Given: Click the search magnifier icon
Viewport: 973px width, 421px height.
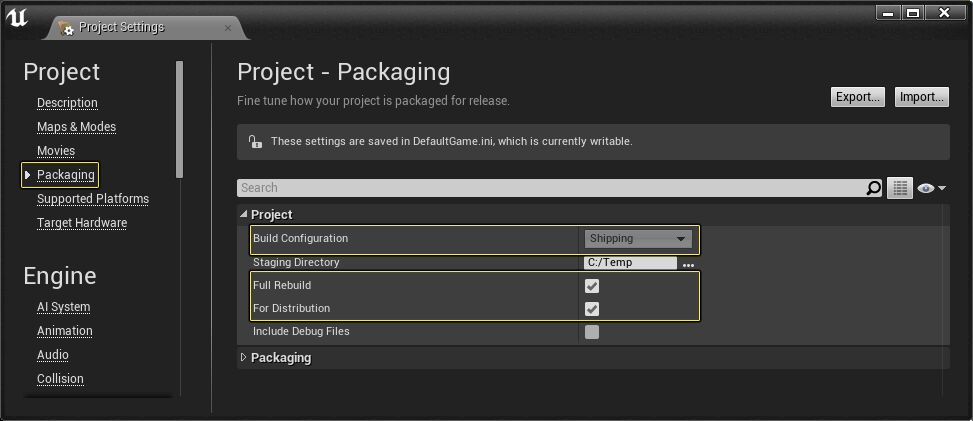Looking at the screenshot, I should click(x=873, y=188).
